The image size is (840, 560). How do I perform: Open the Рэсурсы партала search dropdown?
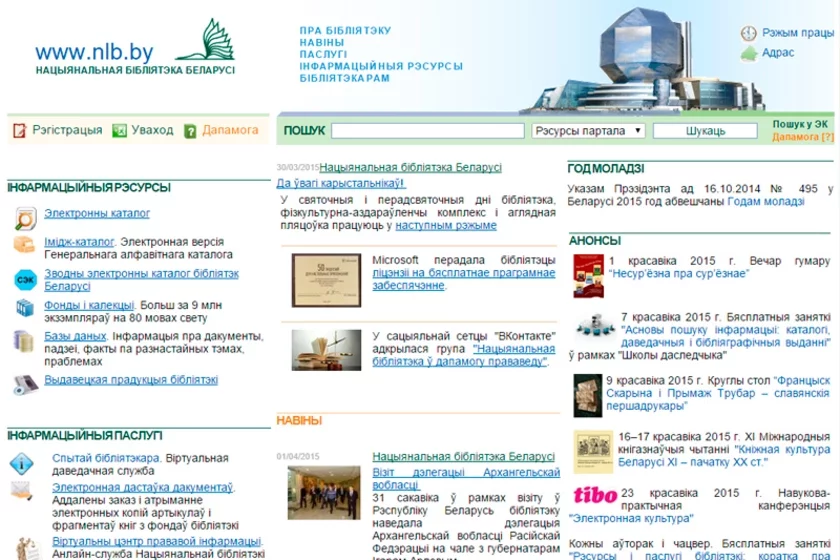(588, 131)
